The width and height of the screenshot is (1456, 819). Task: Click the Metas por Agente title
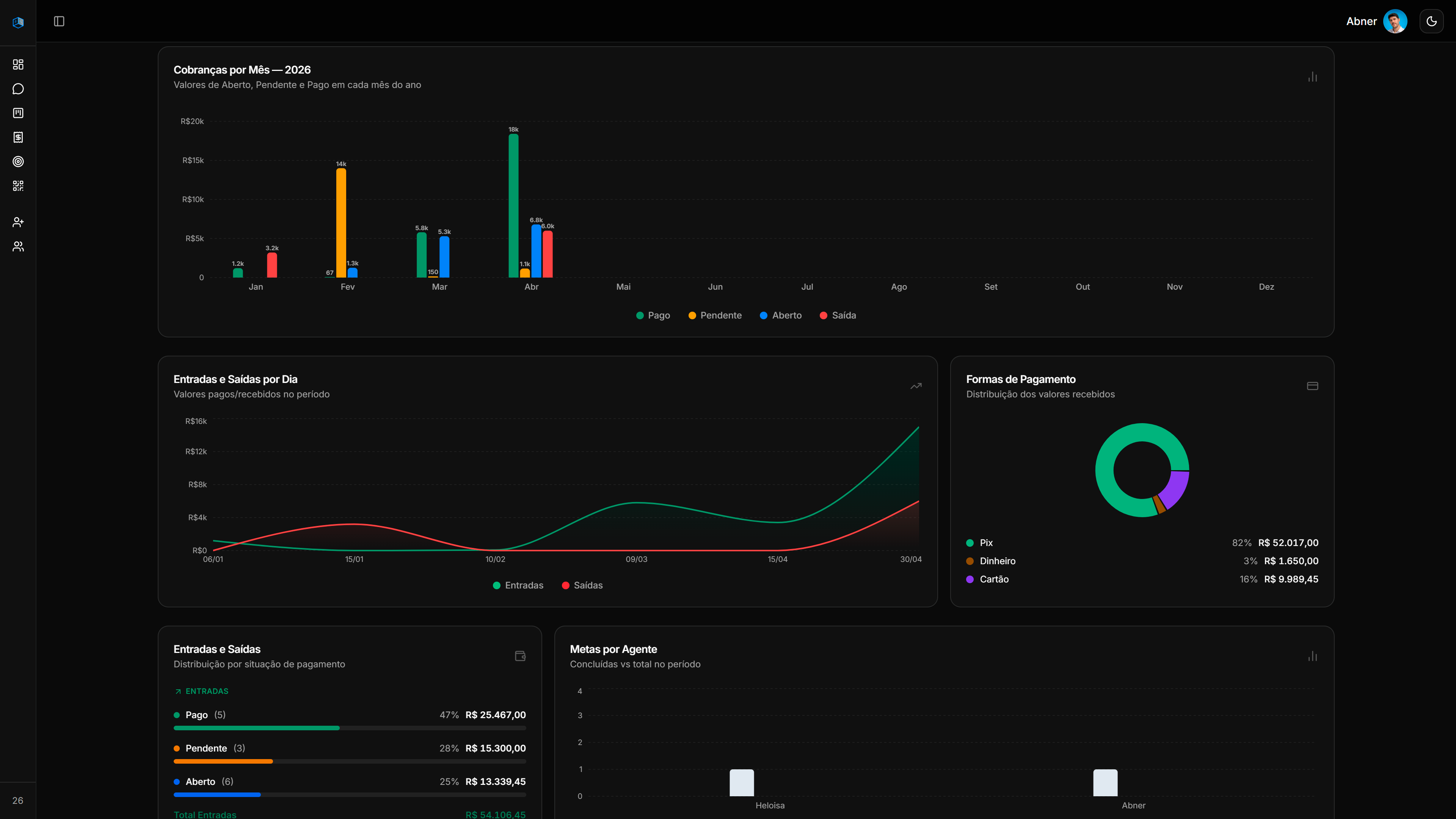coord(613,649)
